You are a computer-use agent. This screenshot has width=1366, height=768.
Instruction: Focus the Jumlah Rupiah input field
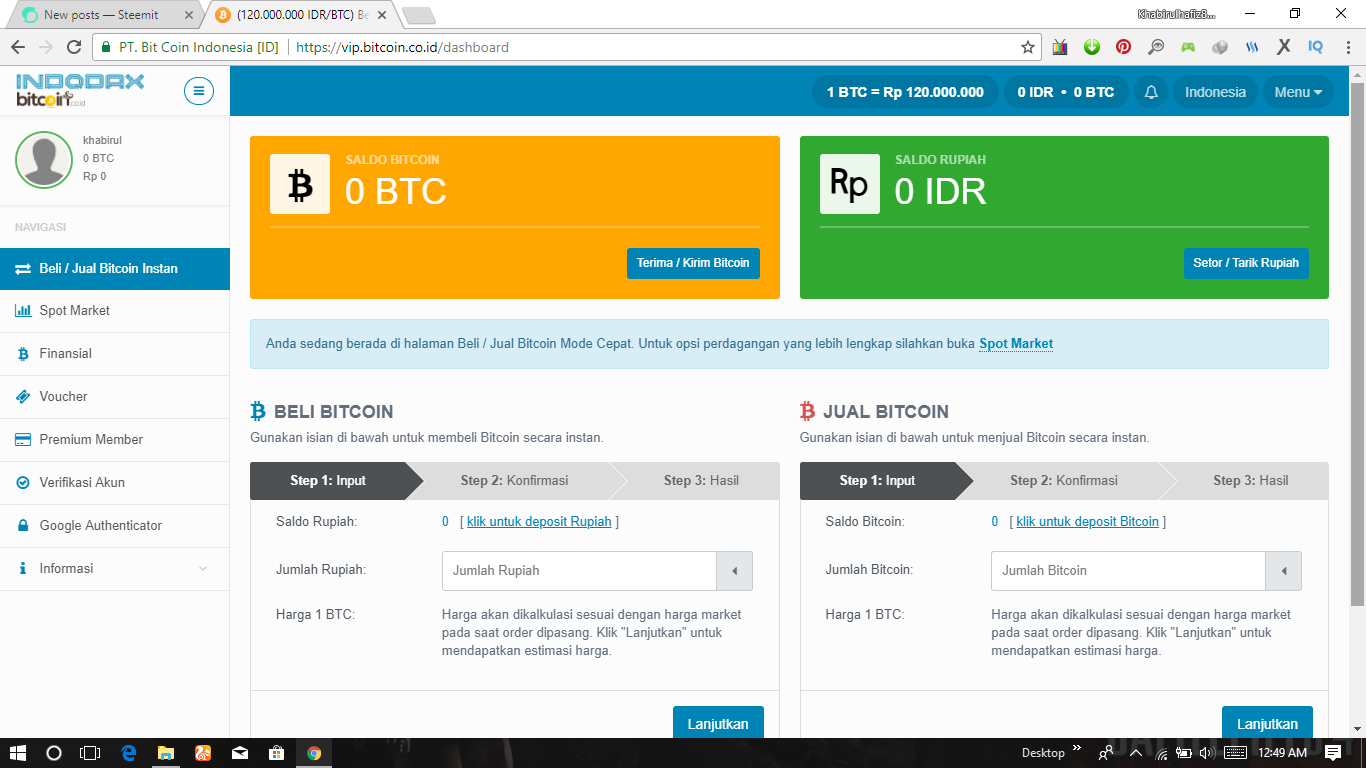pos(579,571)
